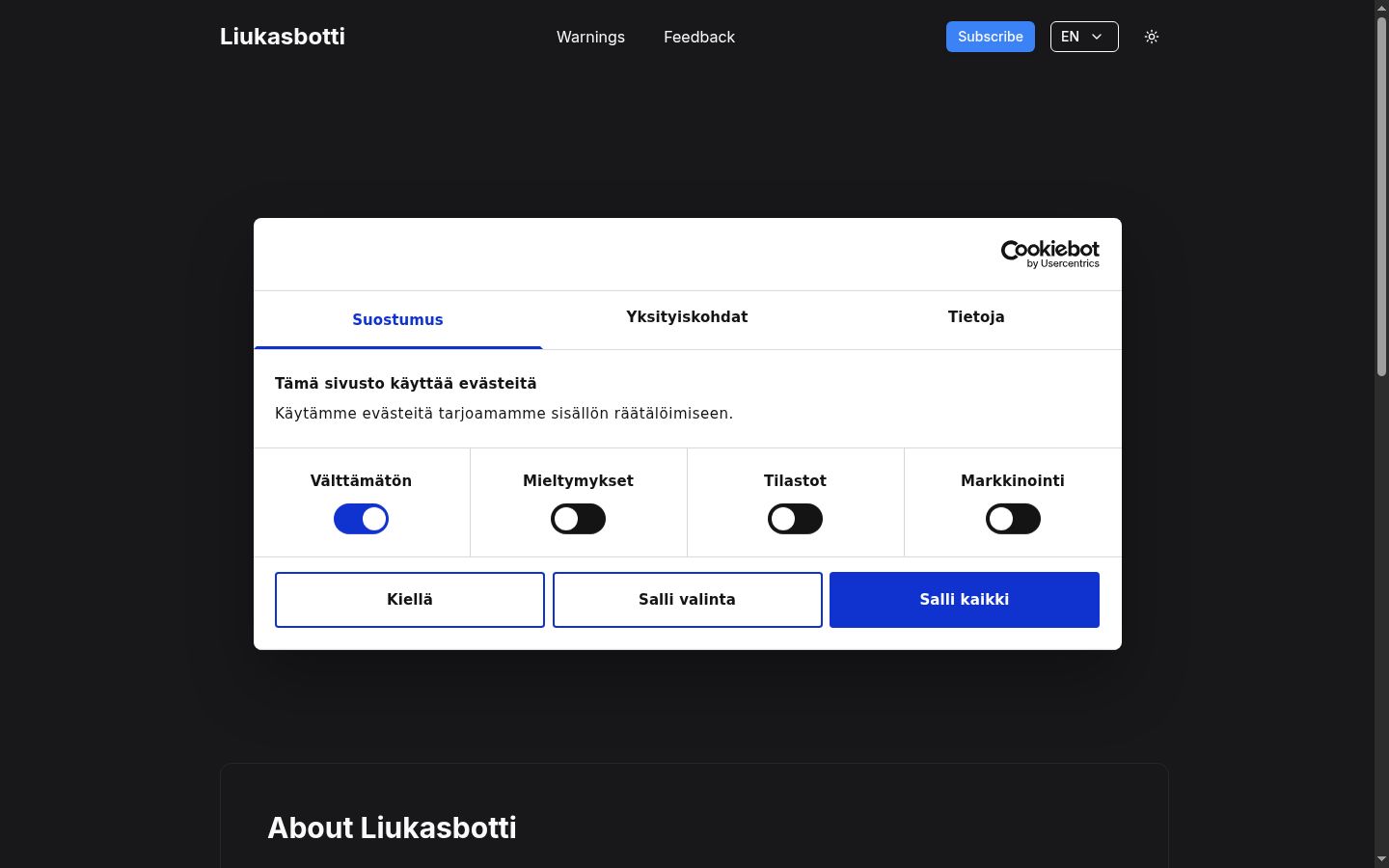Screen dimensions: 1389x868
Task: Toggle the Välttämätön cookie switch
Action: tap(361, 519)
